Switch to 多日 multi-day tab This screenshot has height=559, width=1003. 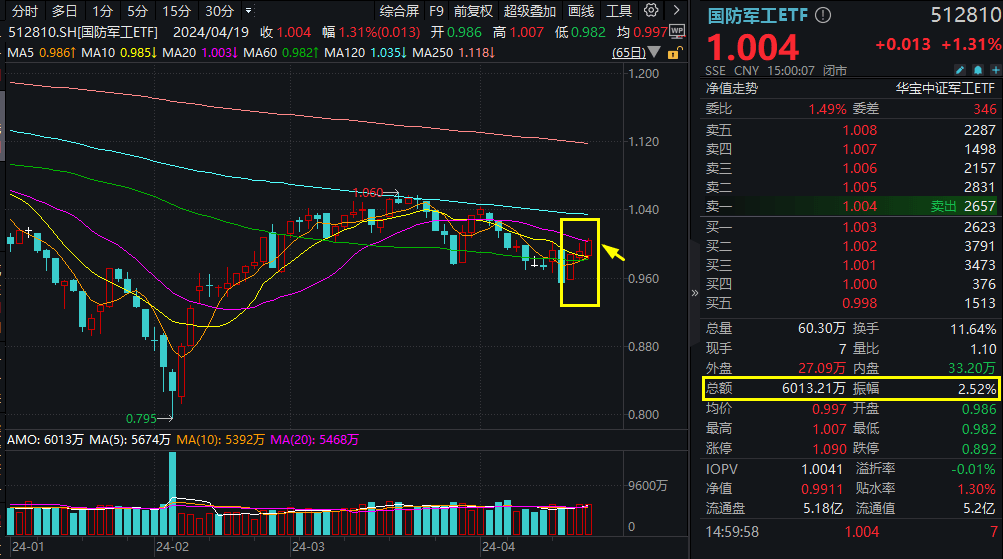pos(65,11)
